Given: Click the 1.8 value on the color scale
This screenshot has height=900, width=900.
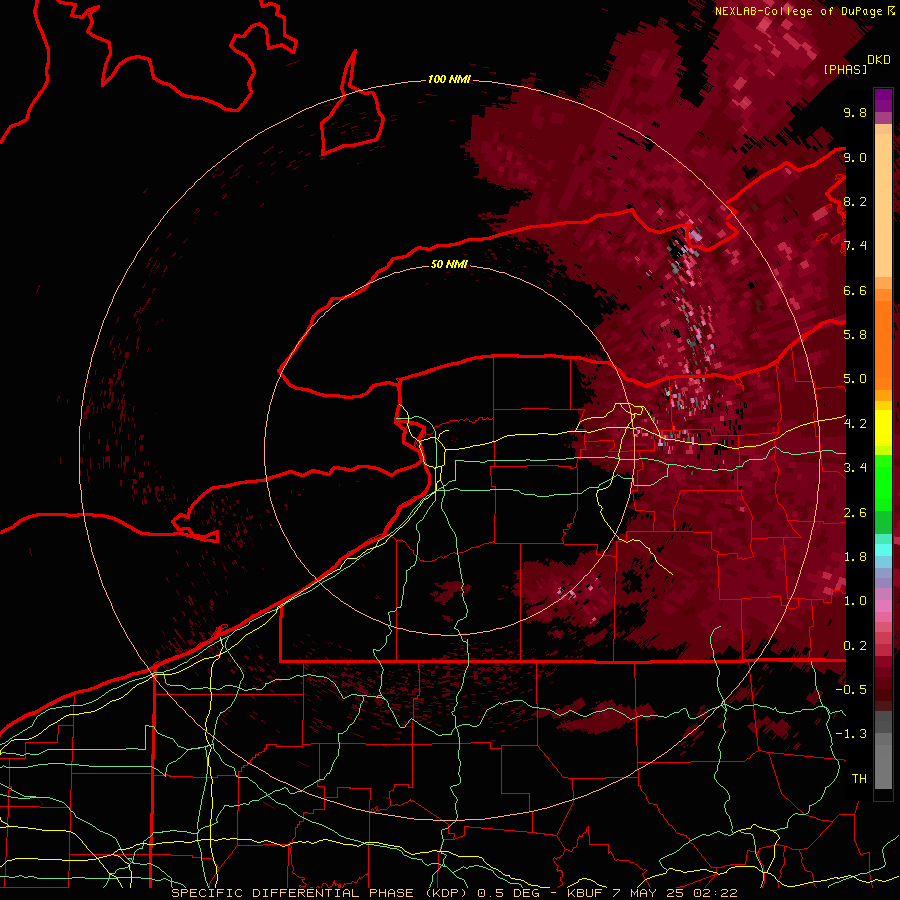Looking at the screenshot, I should coord(855,557).
